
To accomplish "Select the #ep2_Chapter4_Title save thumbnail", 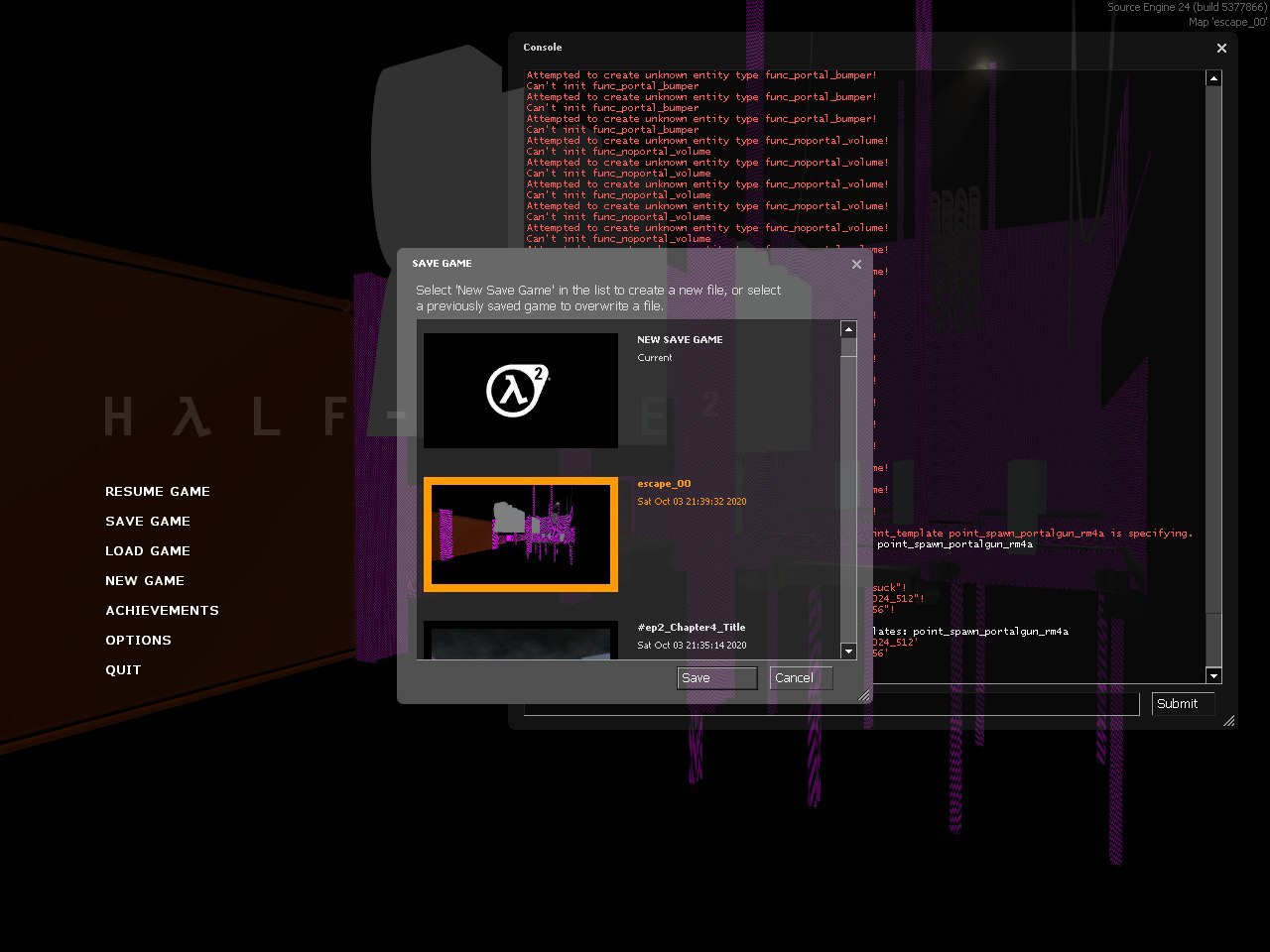I will click(521, 641).
